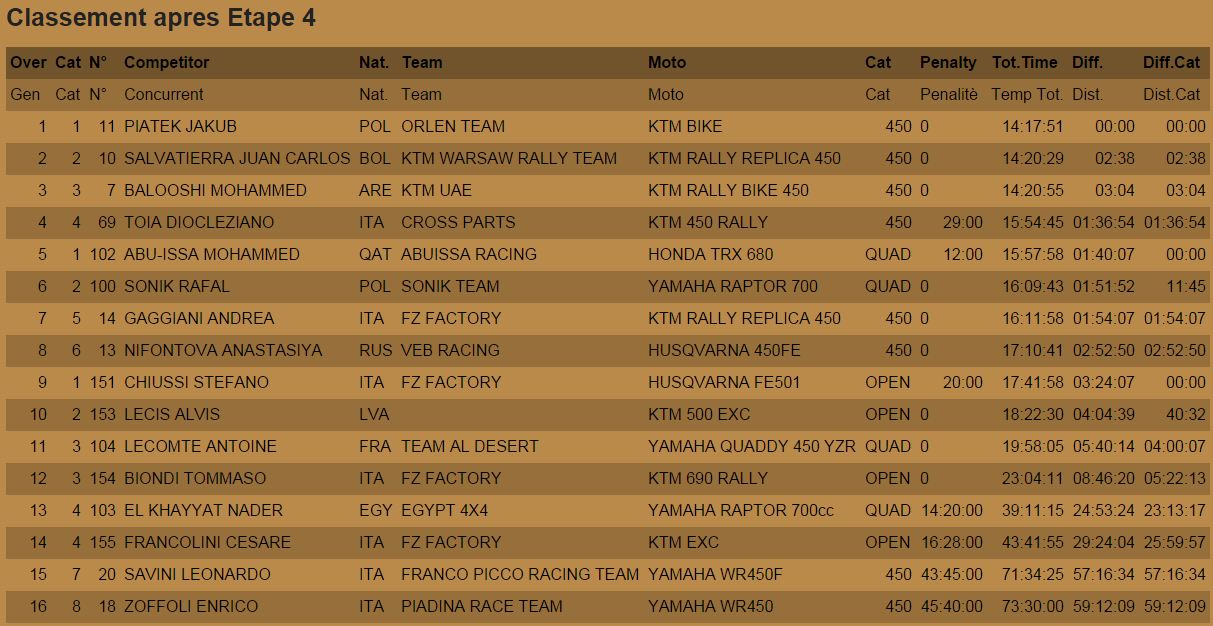Click the ORLEN TEAM cell
1213x626 pixels.
click(452, 126)
